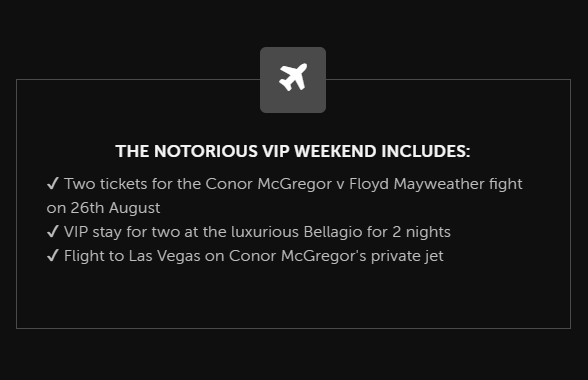
Task: Click the airplane icon above the heading
Action: [293, 77]
